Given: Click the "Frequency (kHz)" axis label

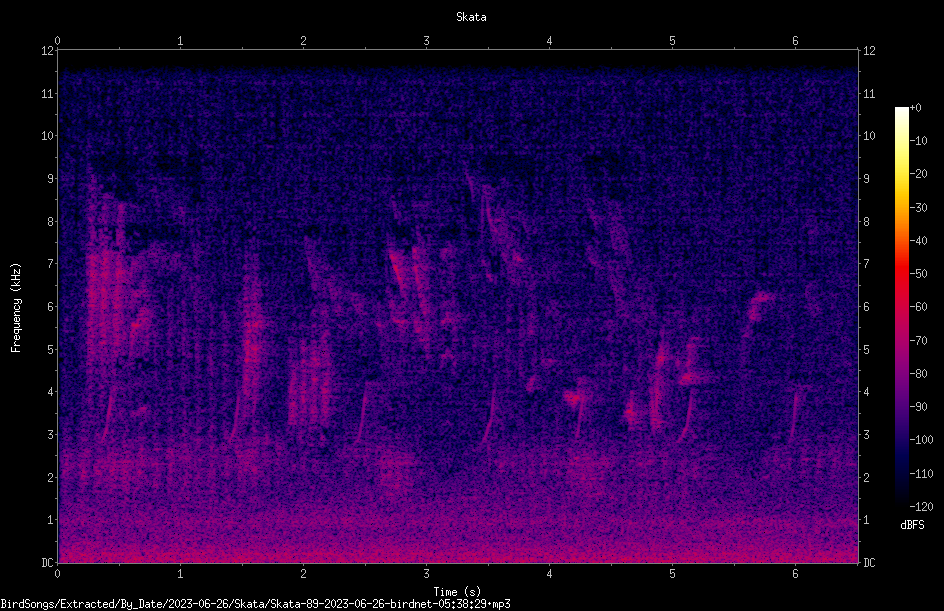Looking at the screenshot, I should click(x=16, y=308).
